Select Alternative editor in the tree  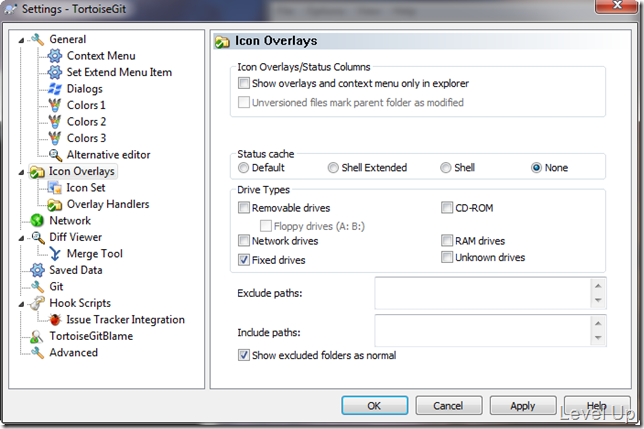click(108, 155)
